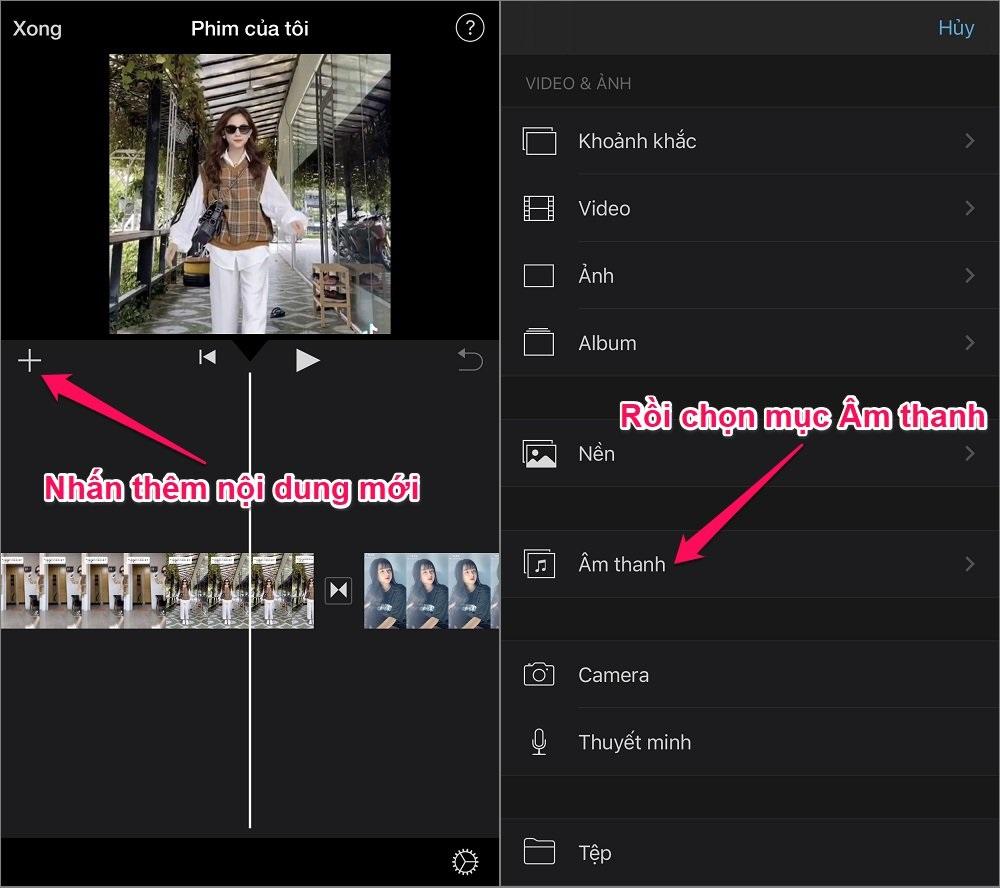The height and width of the screenshot is (888, 1000).
Task: Open the help question mark icon
Action: [x=470, y=28]
